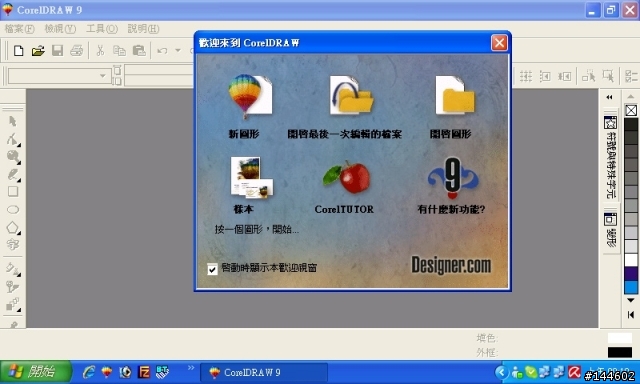Select the Interactive Transparency tool
The height and width of the screenshot is (384, 640).
pyautogui.click(x=13, y=287)
